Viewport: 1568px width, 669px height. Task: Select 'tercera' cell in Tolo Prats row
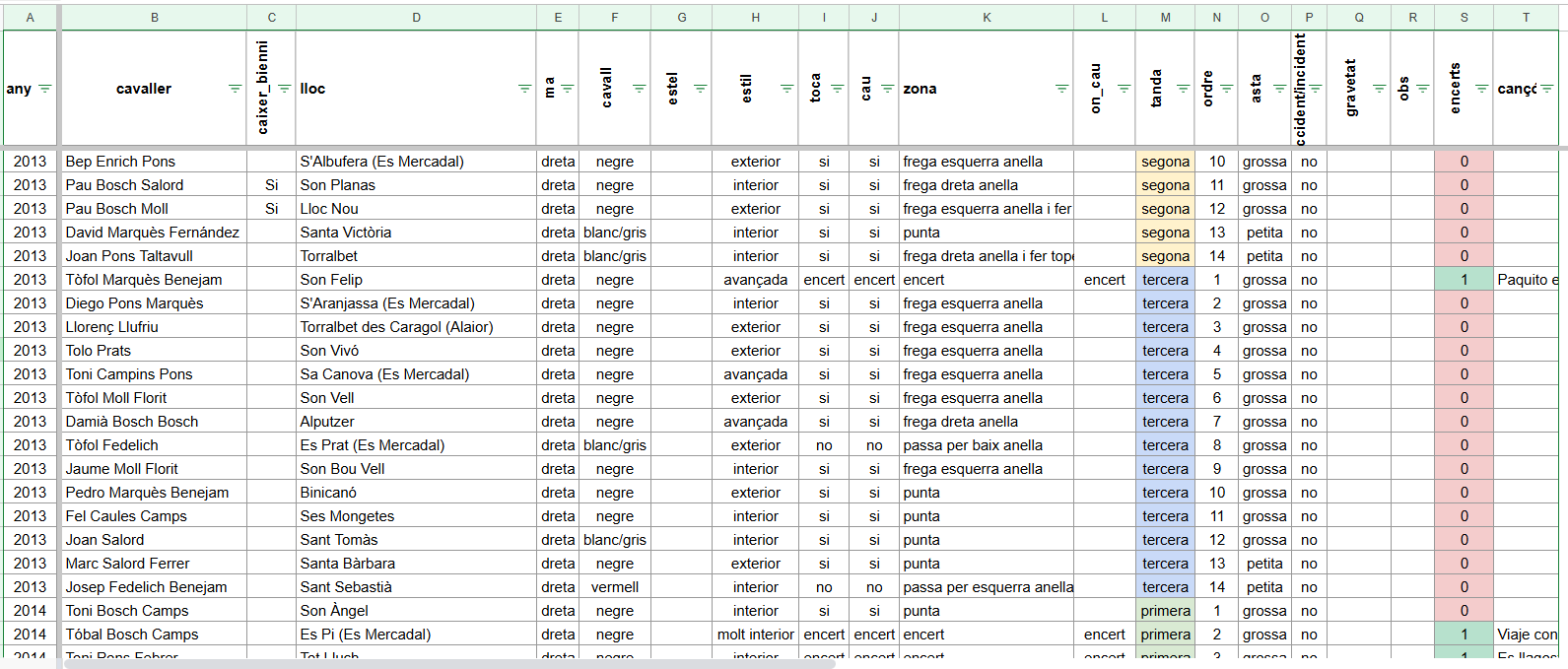1165,351
